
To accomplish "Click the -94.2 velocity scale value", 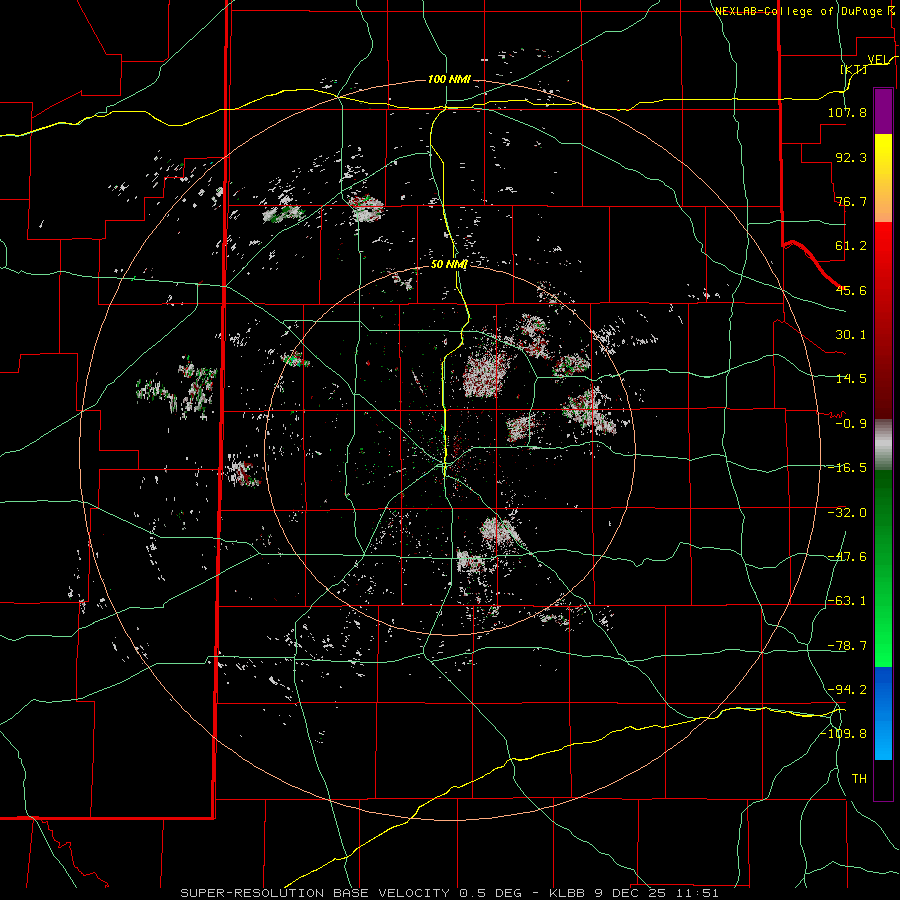I will (847, 689).
